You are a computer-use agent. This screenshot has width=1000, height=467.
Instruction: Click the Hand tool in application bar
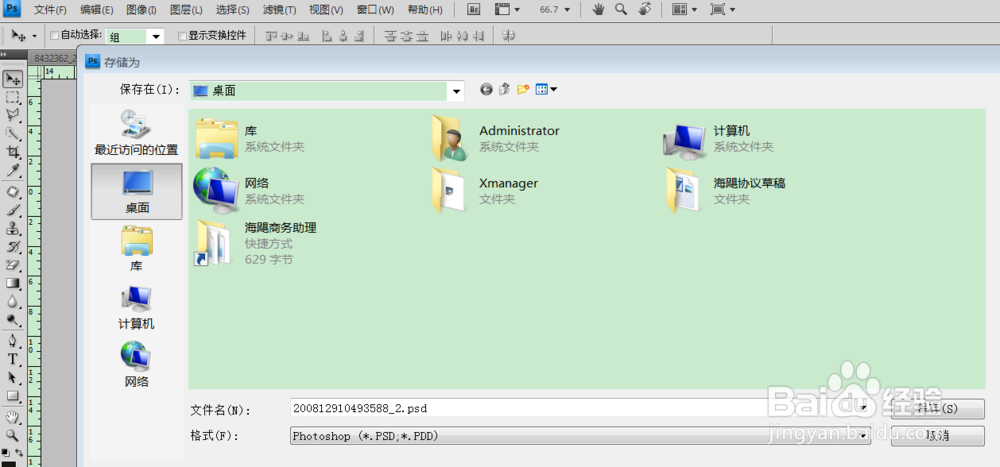pos(598,9)
